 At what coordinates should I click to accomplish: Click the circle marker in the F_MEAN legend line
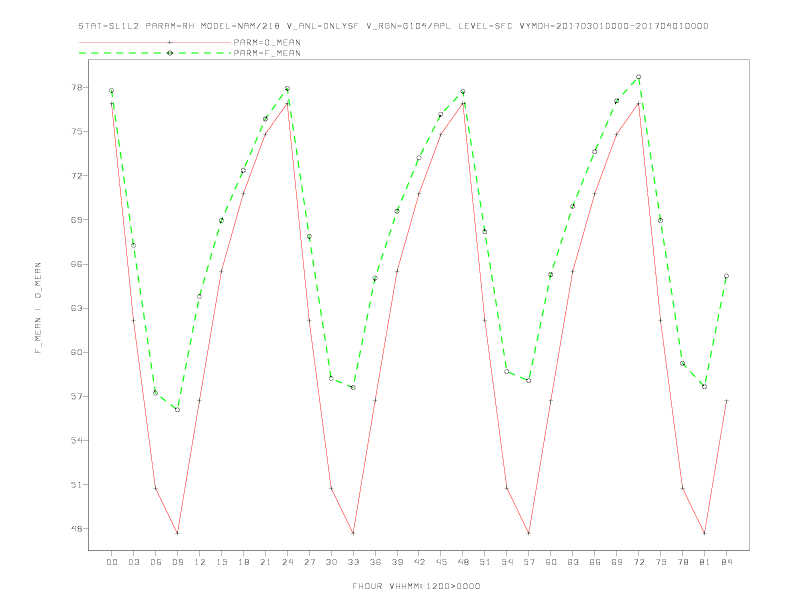coord(170,53)
